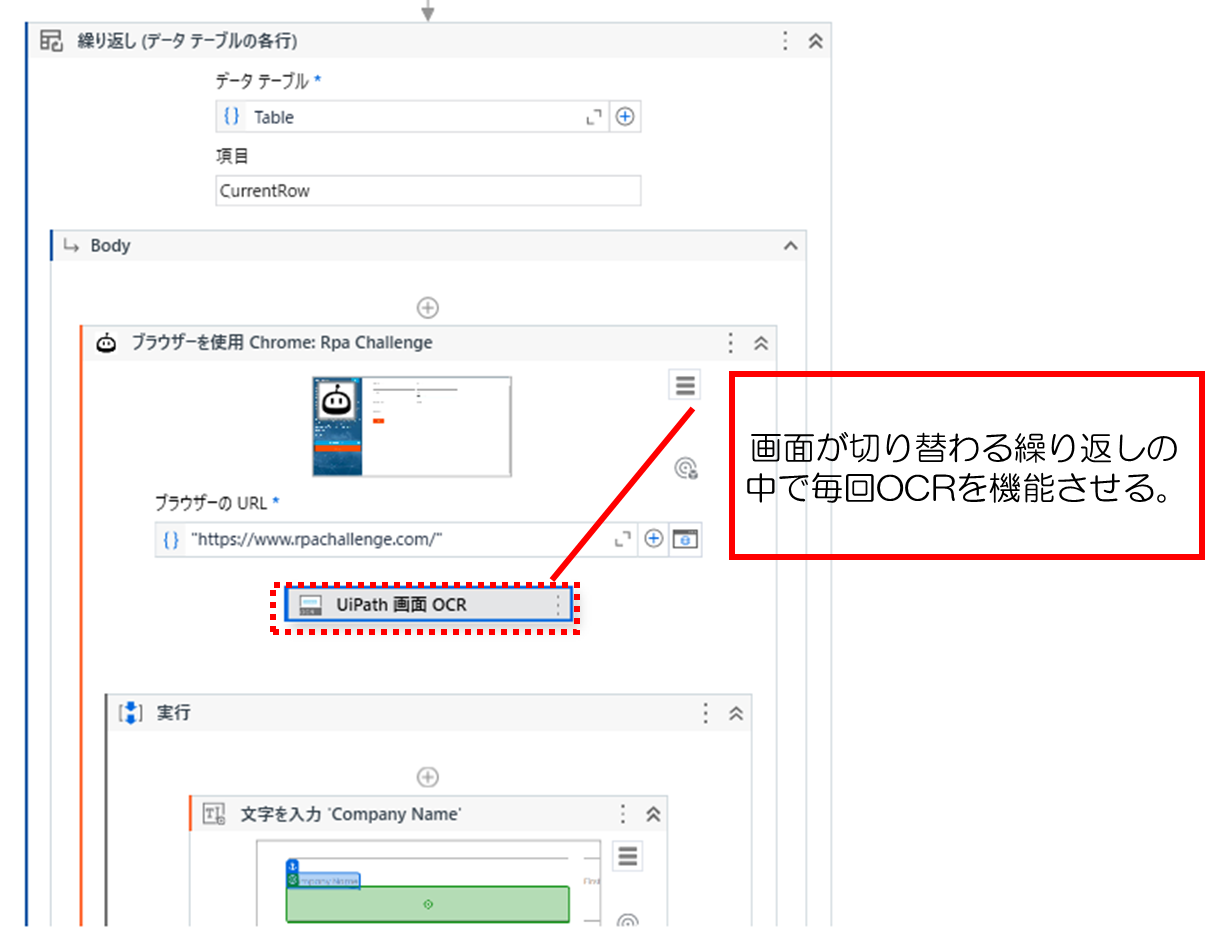Click the Body header label
Screen dimensions: 1210x931
pyautogui.click(x=110, y=245)
